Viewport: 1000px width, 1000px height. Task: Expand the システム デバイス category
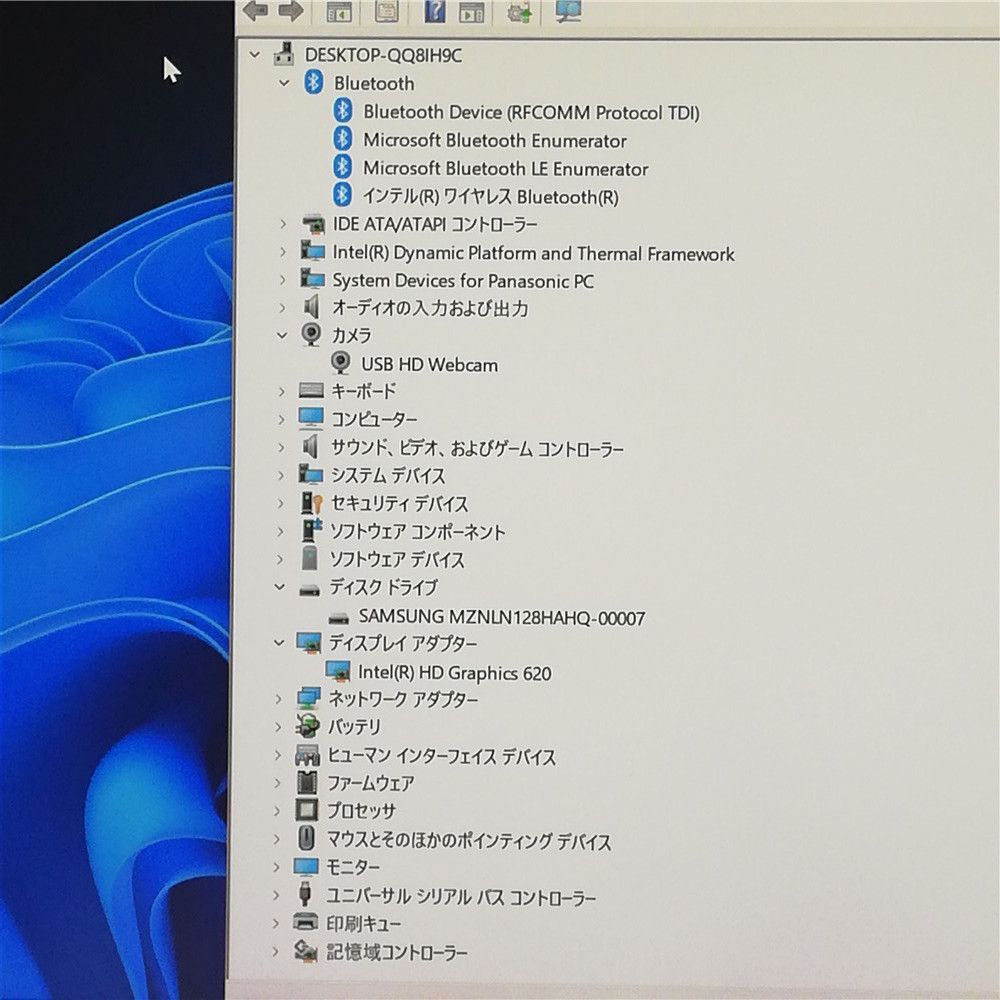(281, 475)
